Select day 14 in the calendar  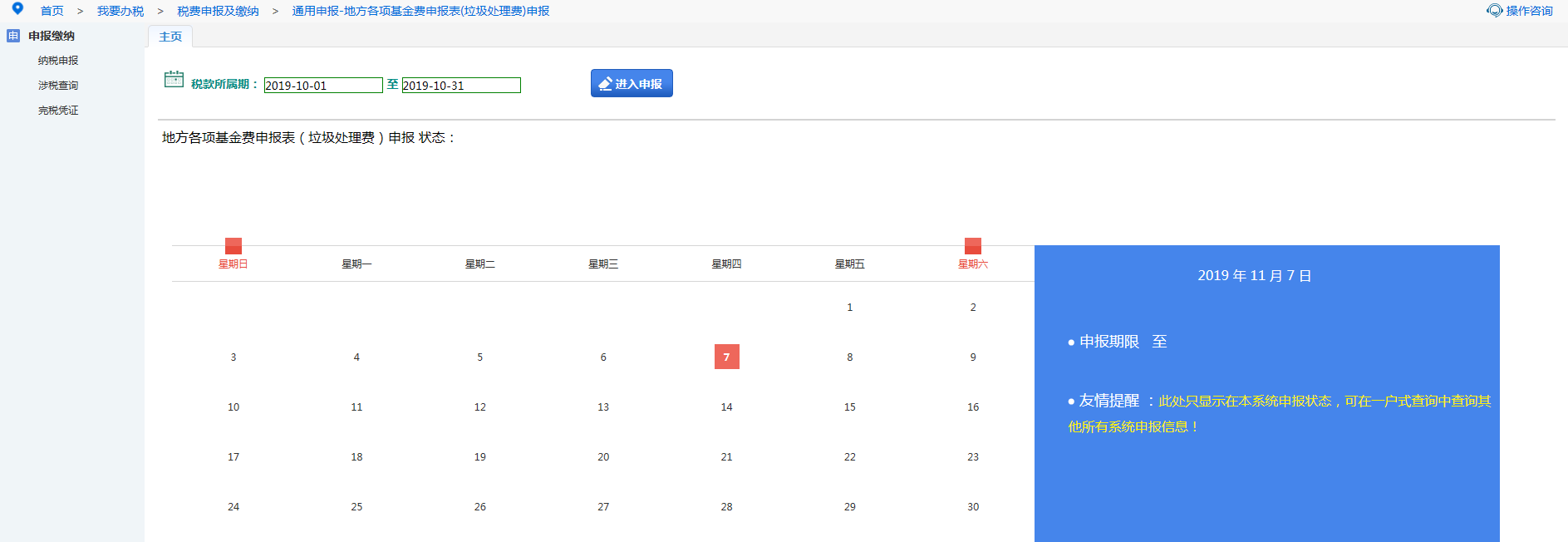pos(726,407)
